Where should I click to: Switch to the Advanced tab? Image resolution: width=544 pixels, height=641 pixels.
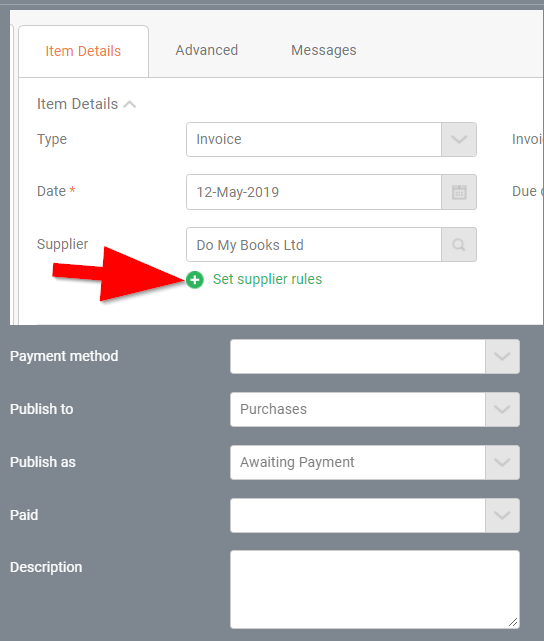click(x=207, y=50)
